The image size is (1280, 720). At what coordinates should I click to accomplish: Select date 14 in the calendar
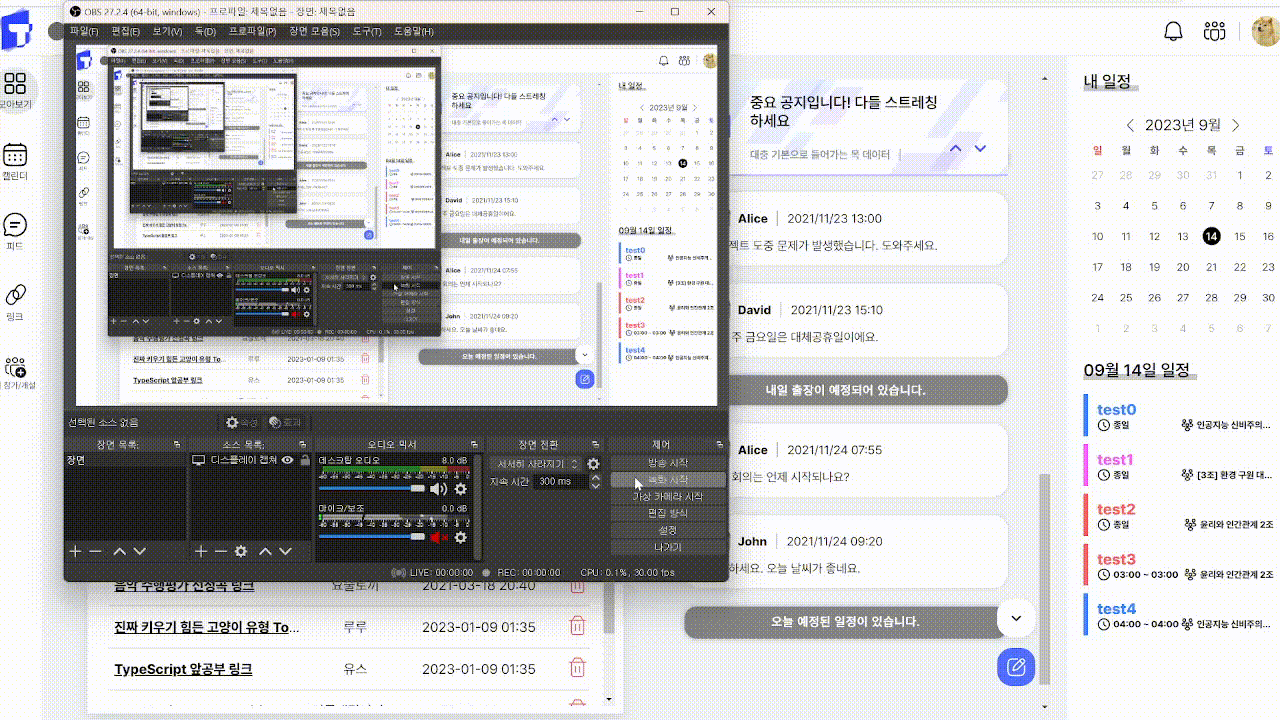tap(1211, 236)
